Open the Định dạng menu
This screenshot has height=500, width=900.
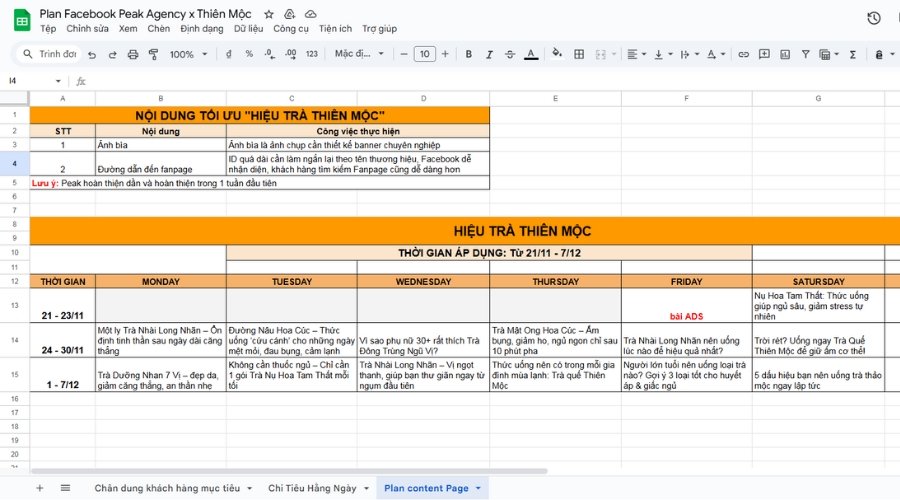(201, 29)
